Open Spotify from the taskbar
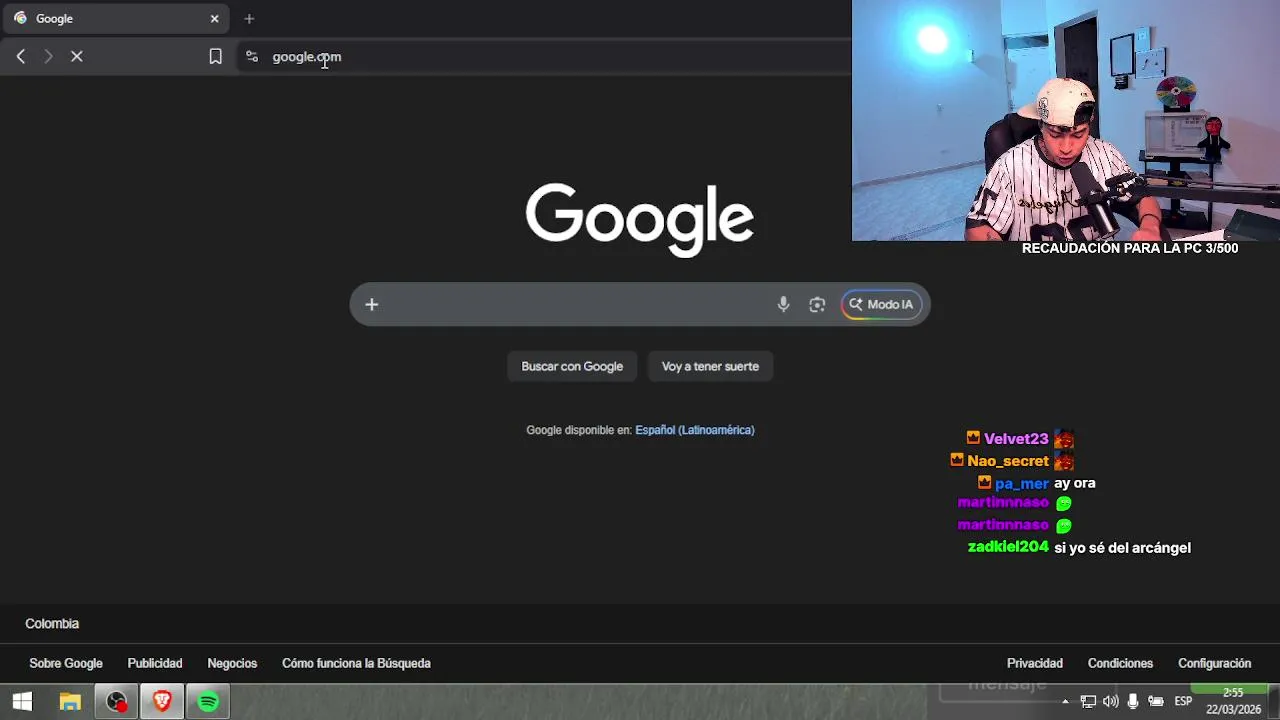This screenshot has width=1280, height=720. click(x=208, y=702)
